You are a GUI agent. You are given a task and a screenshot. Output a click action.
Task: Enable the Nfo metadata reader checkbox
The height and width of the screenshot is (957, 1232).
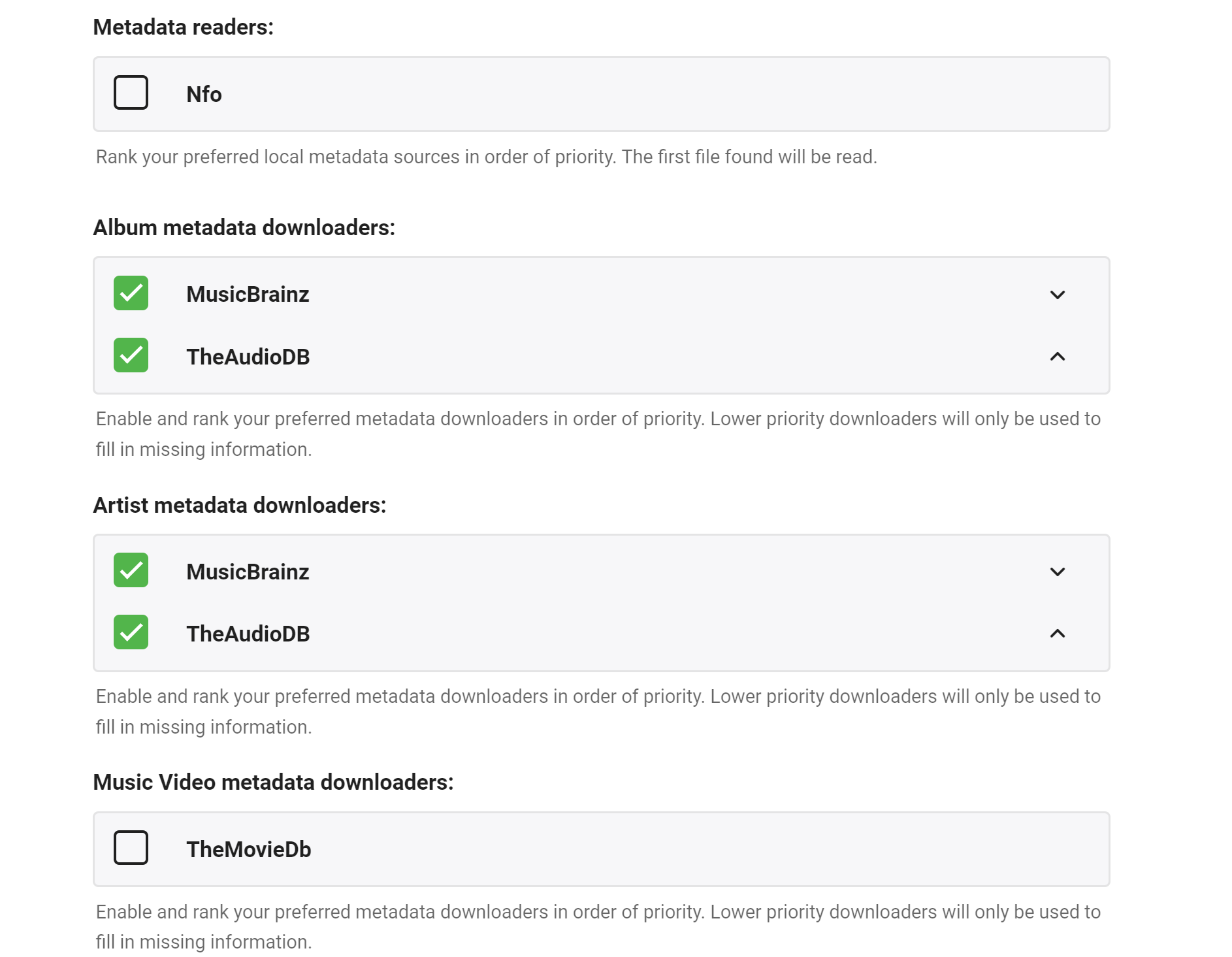(131, 93)
